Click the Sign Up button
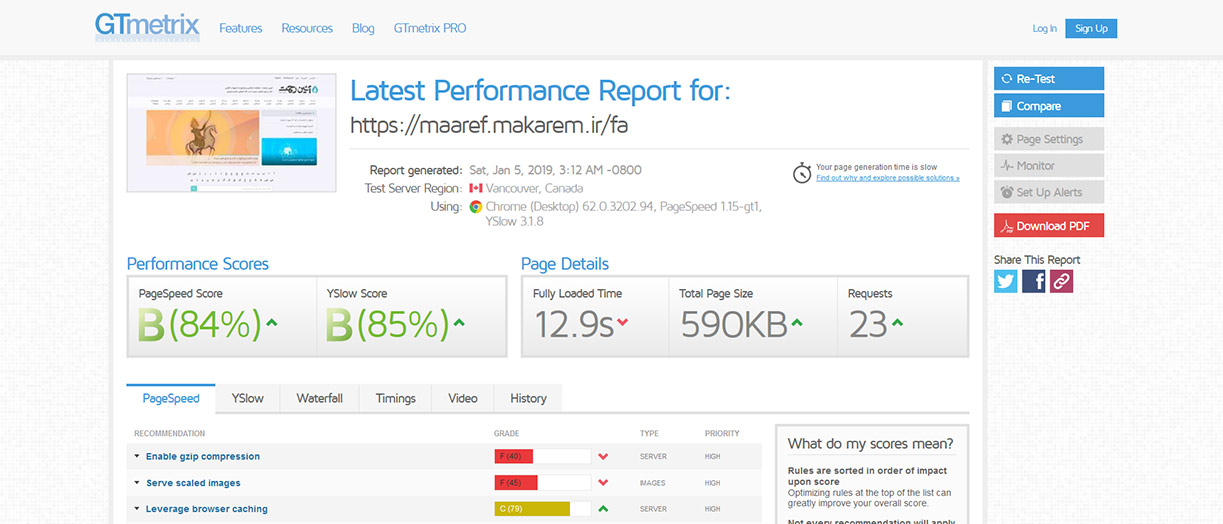Screen dimensions: 1223x524 1091,29
